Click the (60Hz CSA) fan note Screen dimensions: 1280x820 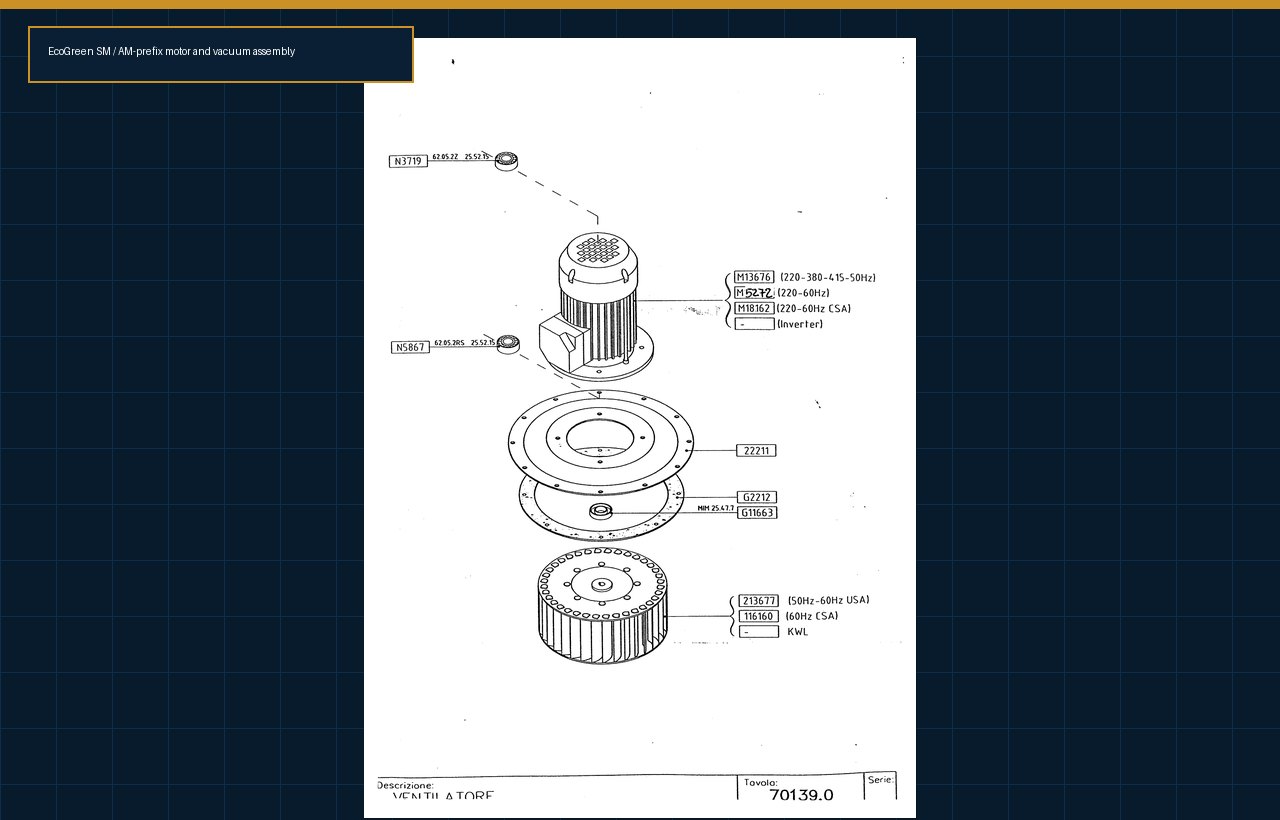pos(811,616)
